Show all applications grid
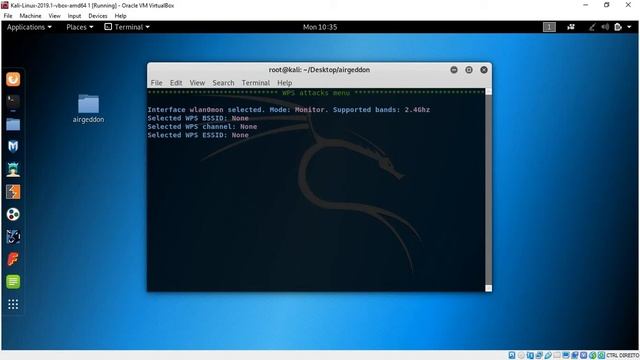The height and width of the screenshot is (360, 640). 13,304
